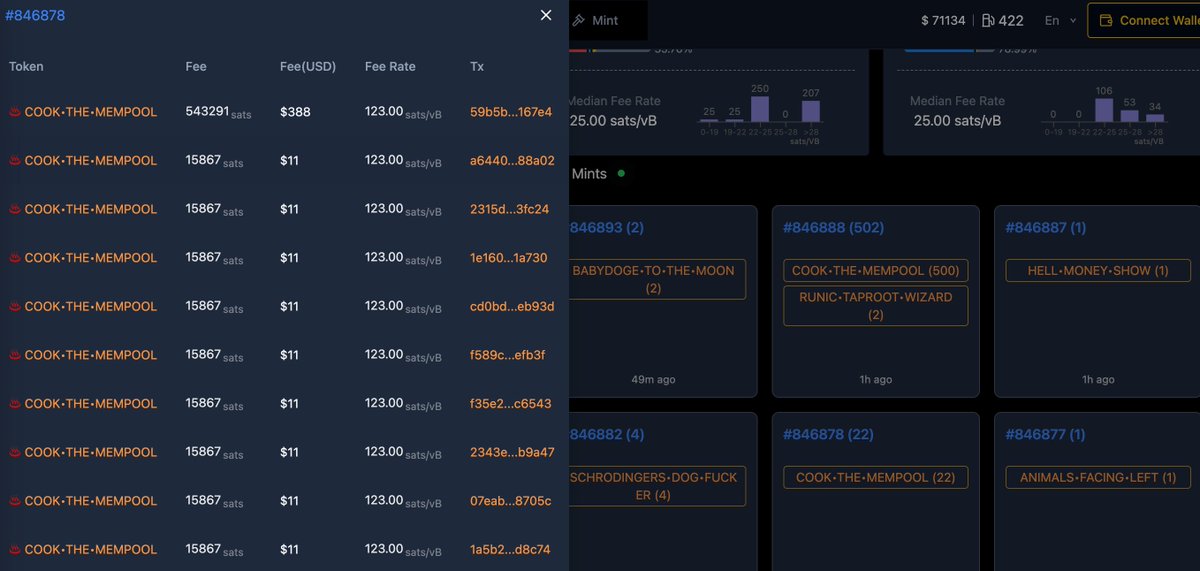Select ANIMALS•FACING•LEFT (1) tag

[x=1098, y=477]
